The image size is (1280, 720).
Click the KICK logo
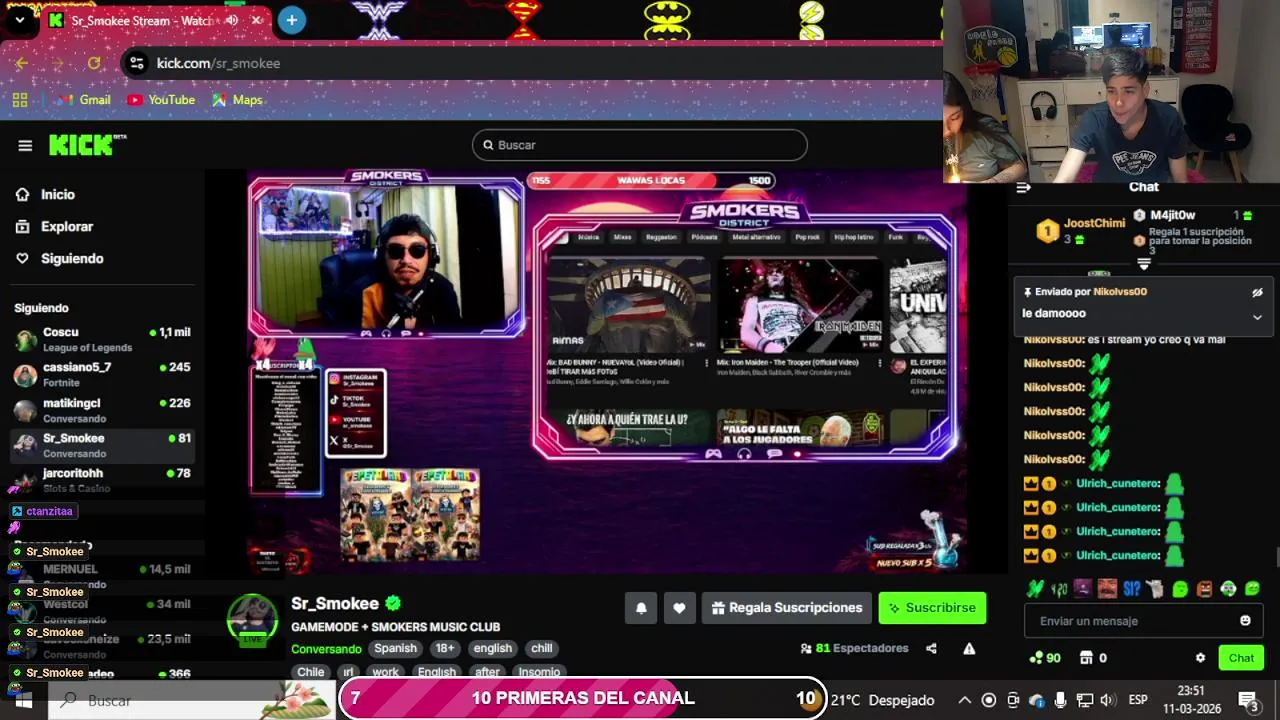point(87,145)
